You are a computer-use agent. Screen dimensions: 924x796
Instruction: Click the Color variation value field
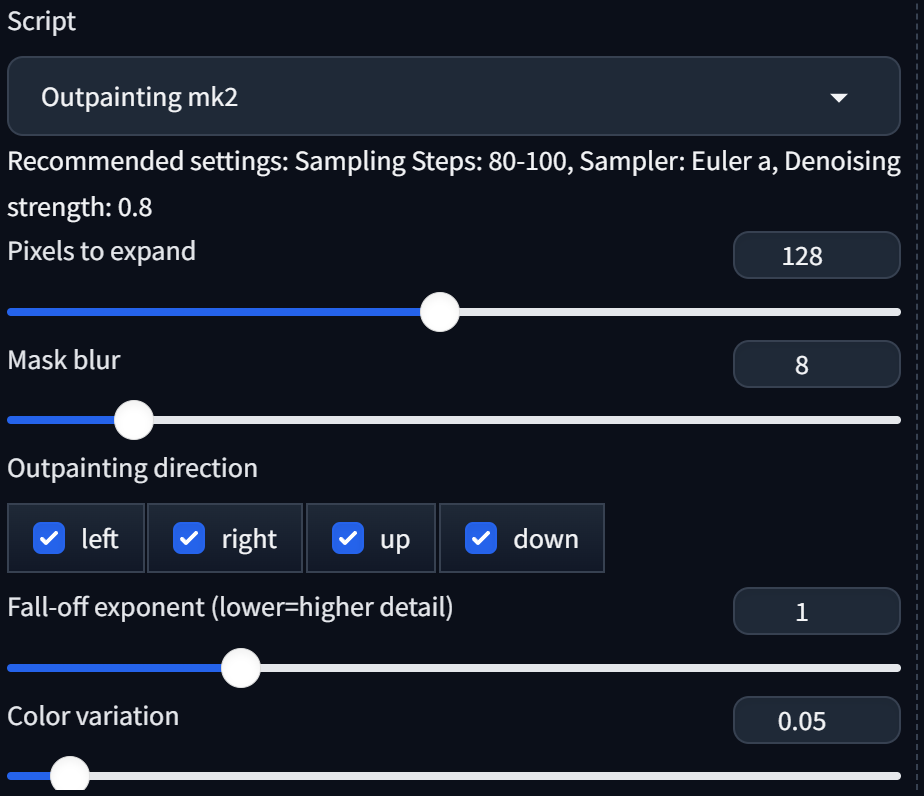pyautogui.click(x=816, y=721)
